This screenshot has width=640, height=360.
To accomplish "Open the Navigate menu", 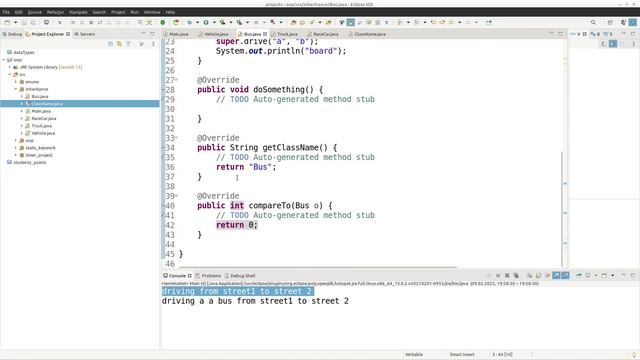I will [x=78, y=12].
